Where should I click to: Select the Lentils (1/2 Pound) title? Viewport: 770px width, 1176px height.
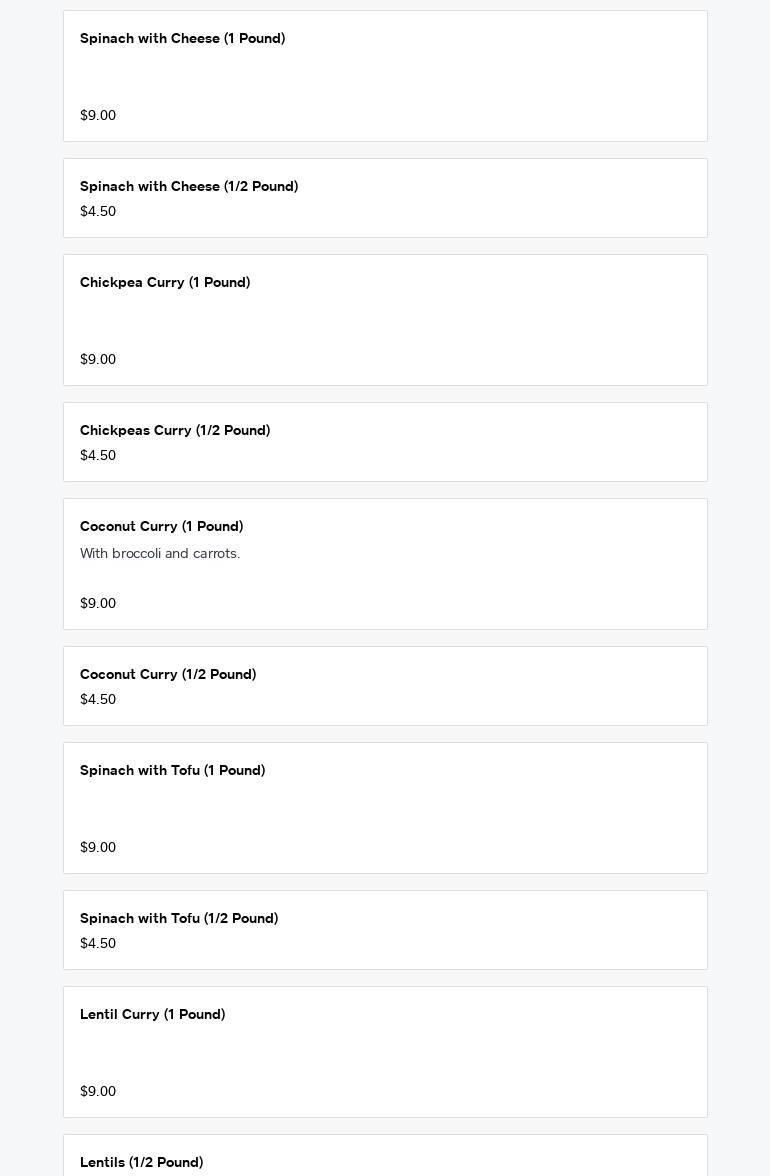pos(141,1163)
